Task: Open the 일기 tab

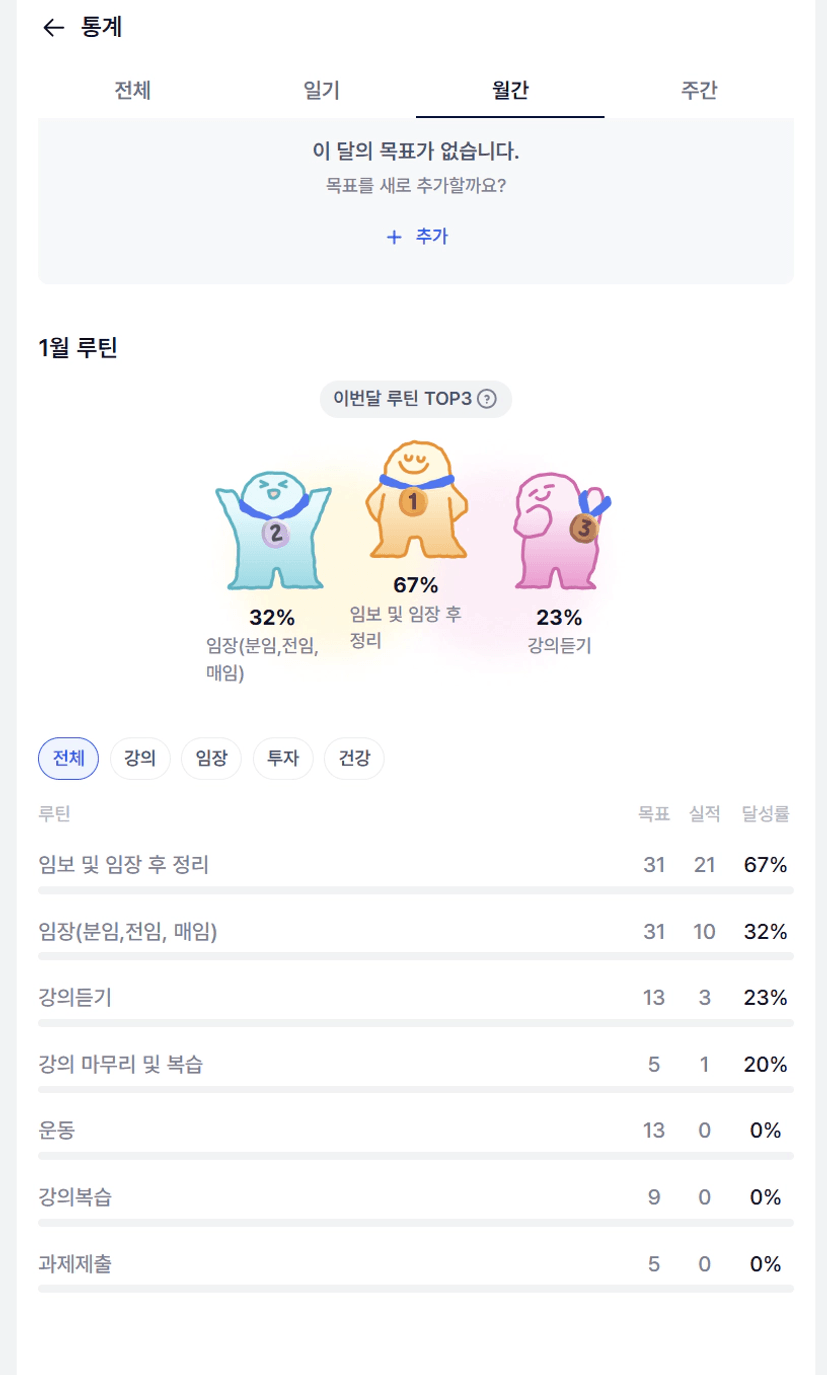Action: pyautogui.click(x=321, y=90)
